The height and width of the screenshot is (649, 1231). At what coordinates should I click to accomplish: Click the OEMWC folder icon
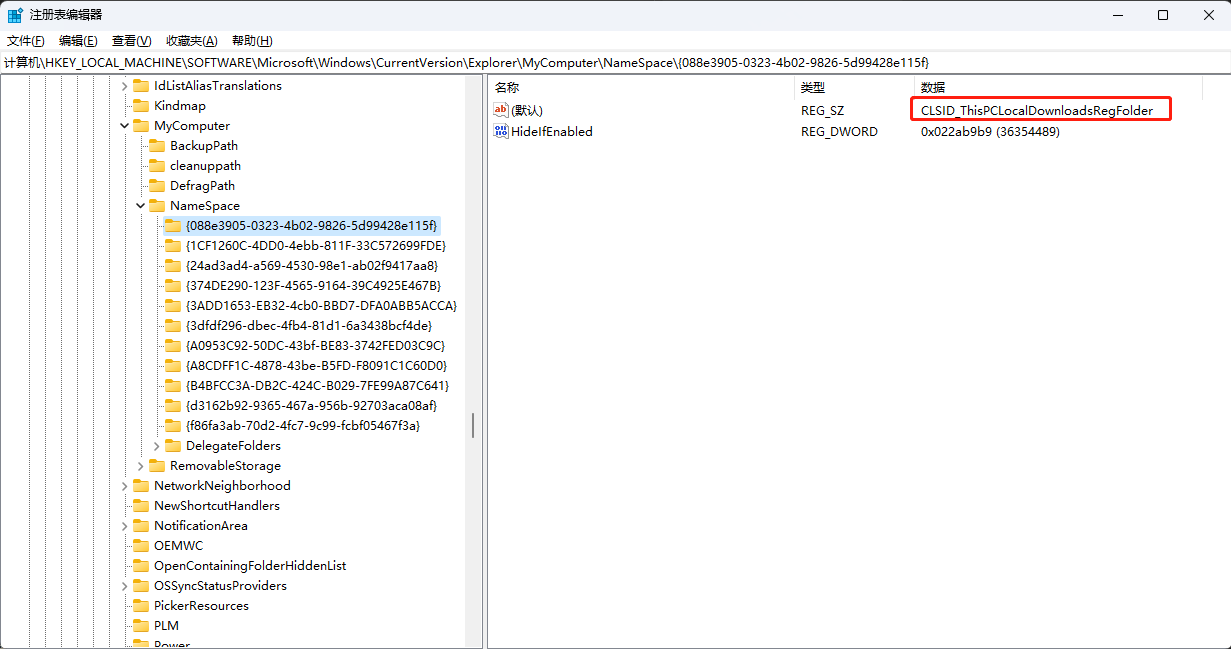pos(141,546)
